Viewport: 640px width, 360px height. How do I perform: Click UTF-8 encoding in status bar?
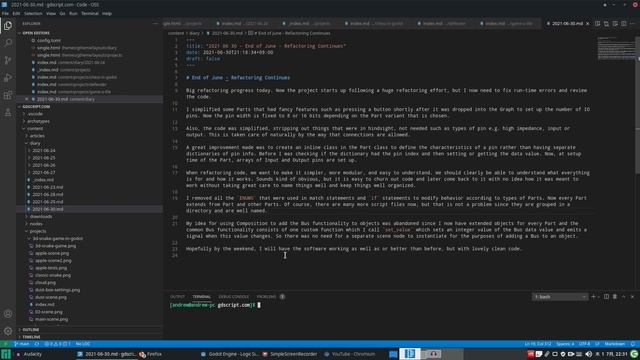(584, 344)
